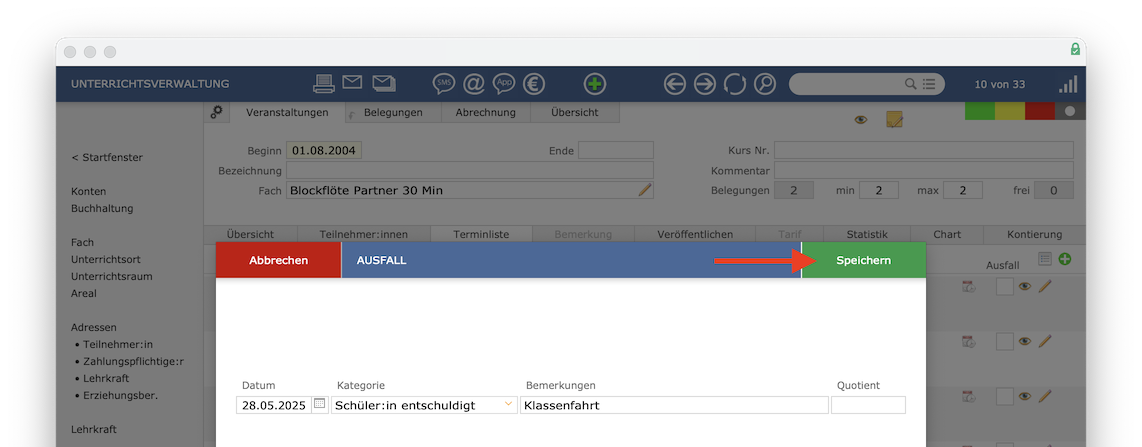Click the refresh circular arrows icon

[735, 84]
